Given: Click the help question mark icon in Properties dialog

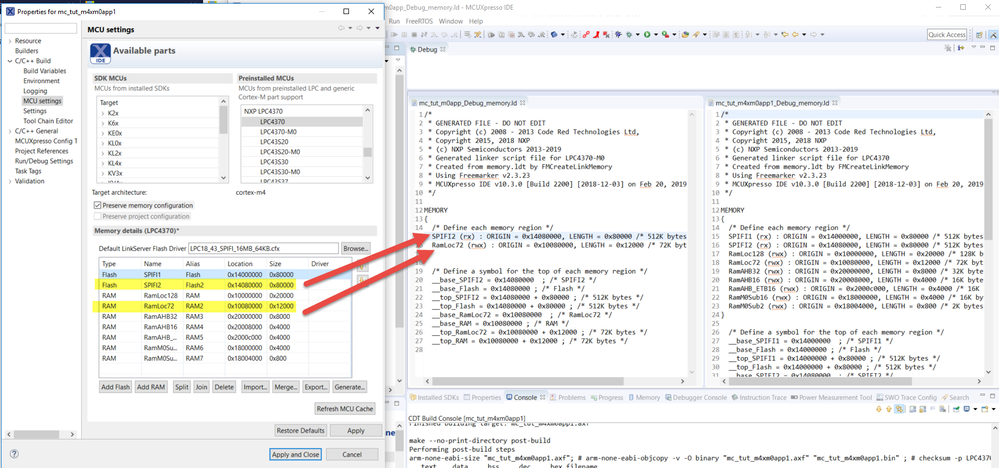Looking at the screenshot, I should 14,454.
